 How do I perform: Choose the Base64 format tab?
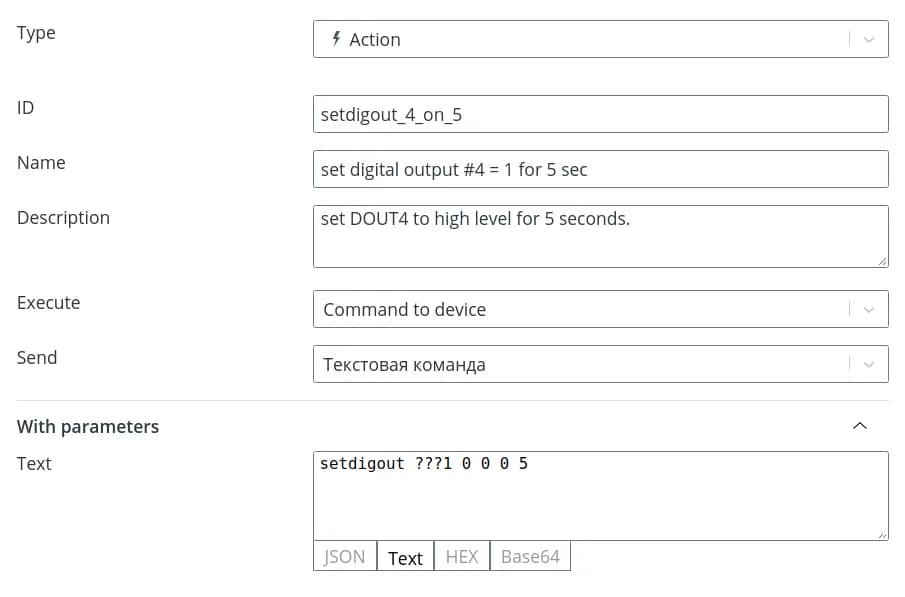pos(530,557)
